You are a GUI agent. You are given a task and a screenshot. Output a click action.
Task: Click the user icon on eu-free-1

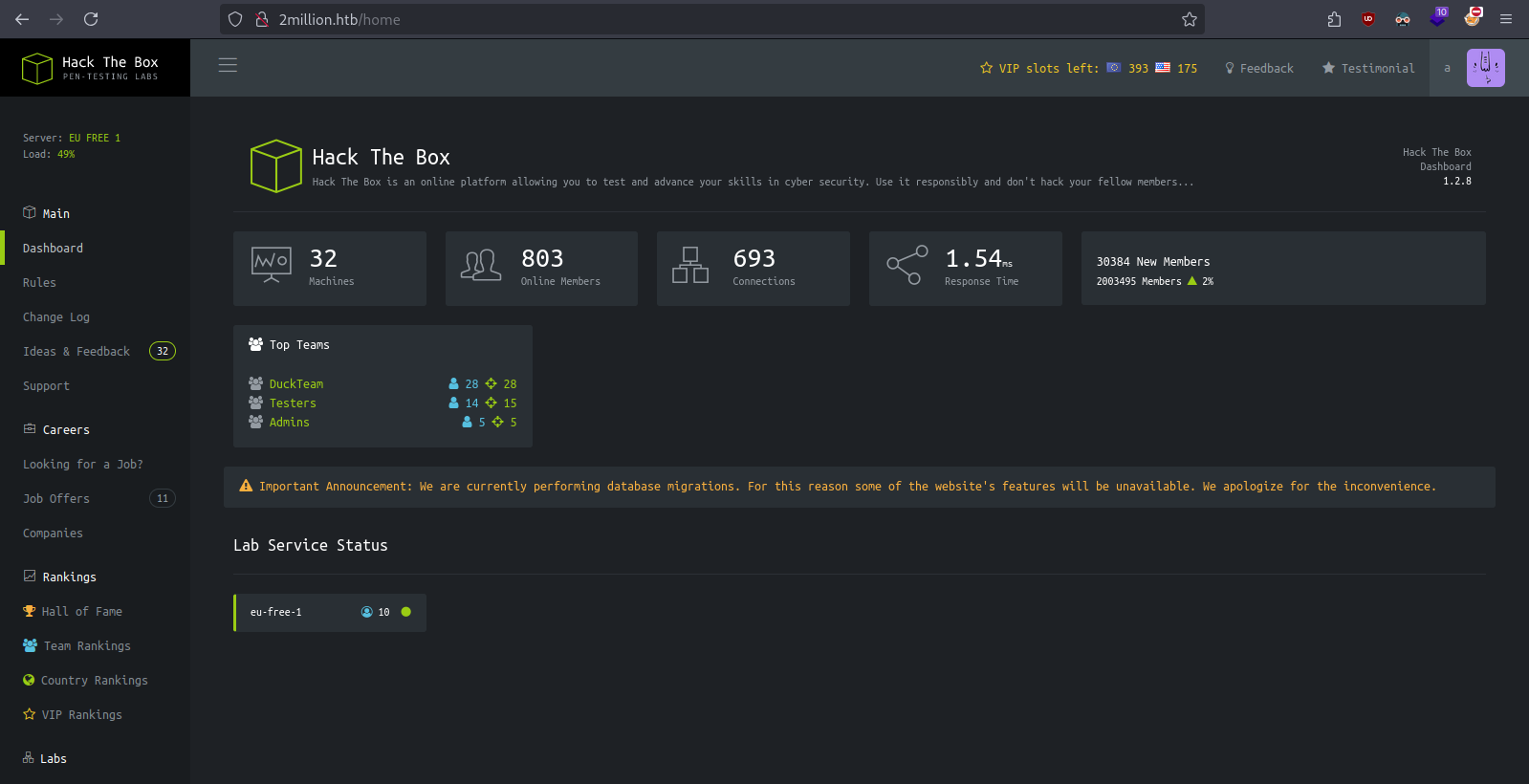366,612
